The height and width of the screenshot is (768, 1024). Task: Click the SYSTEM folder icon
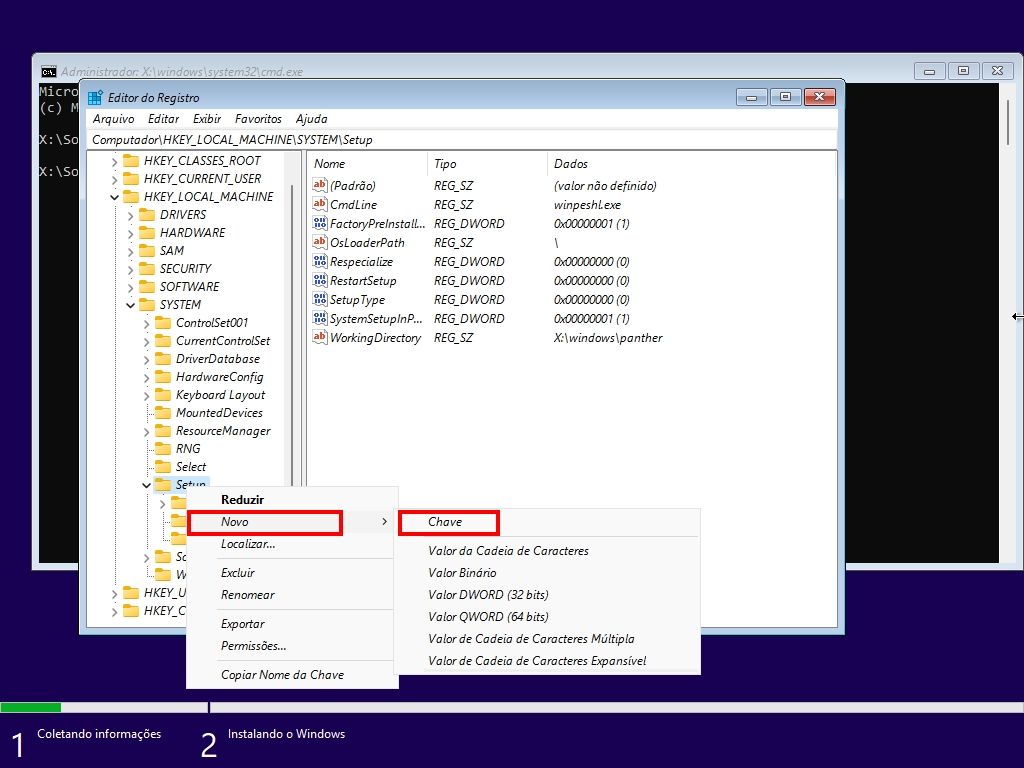pos(148,305)
